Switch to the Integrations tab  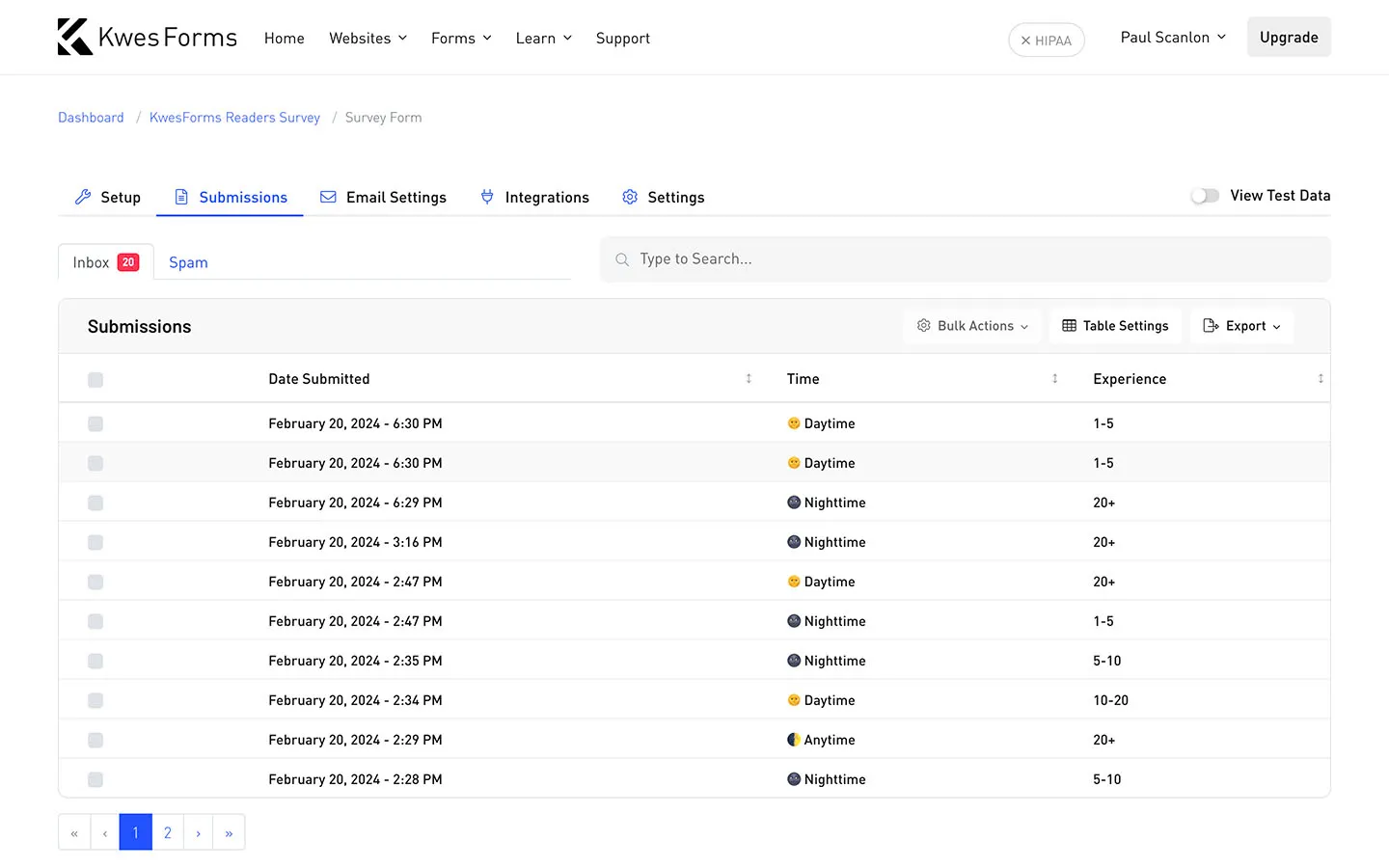534,197
